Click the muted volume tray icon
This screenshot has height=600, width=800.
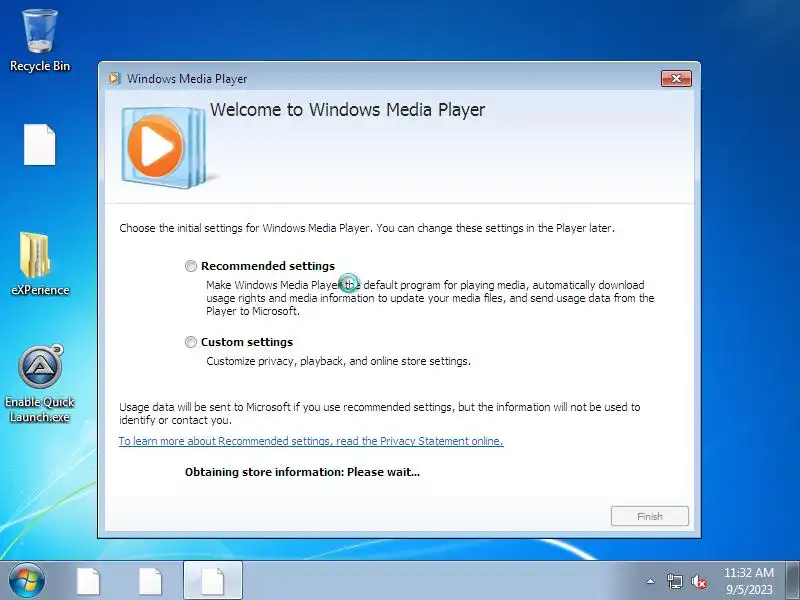click(698, 581)
